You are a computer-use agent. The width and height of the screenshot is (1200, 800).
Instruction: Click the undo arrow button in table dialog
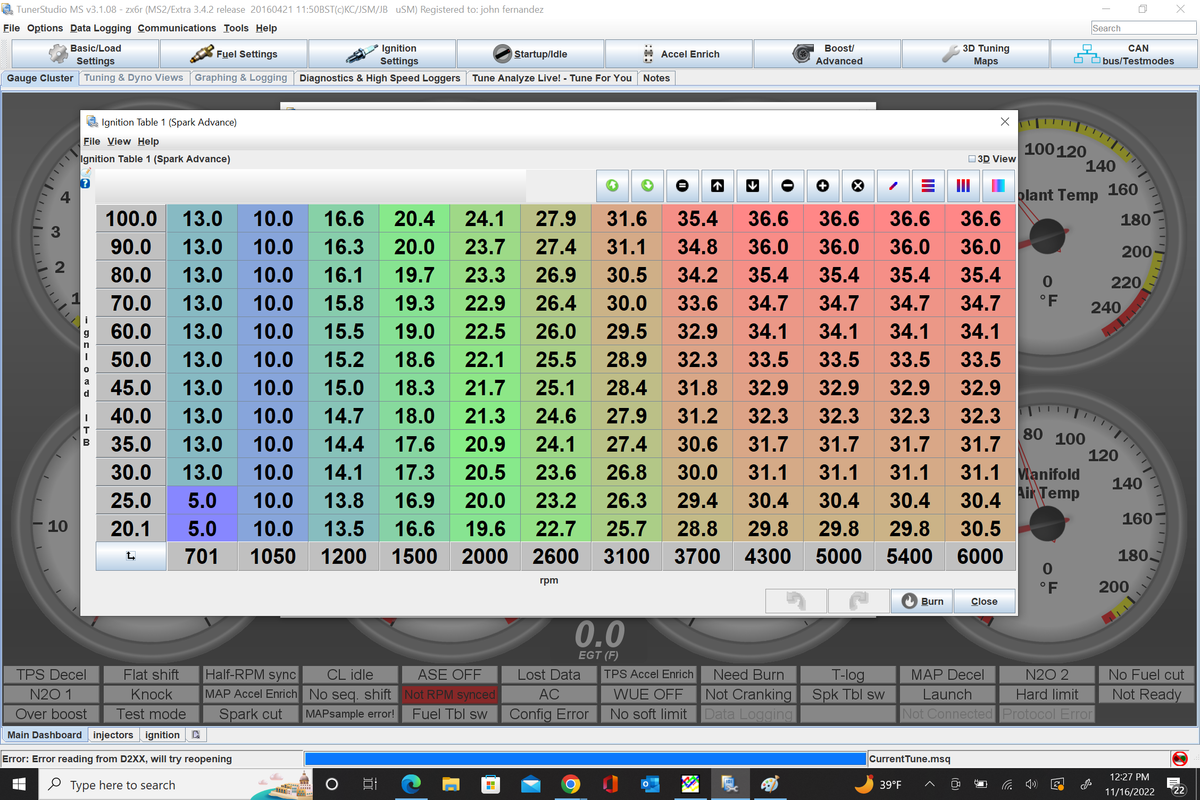796,601
